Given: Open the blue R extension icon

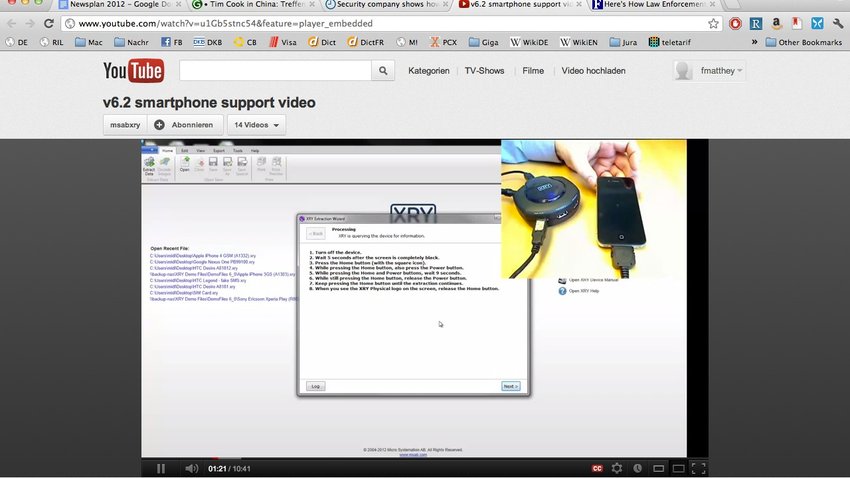Looking at the screenshot, I should pyautogui.click(x=756, y=23).
